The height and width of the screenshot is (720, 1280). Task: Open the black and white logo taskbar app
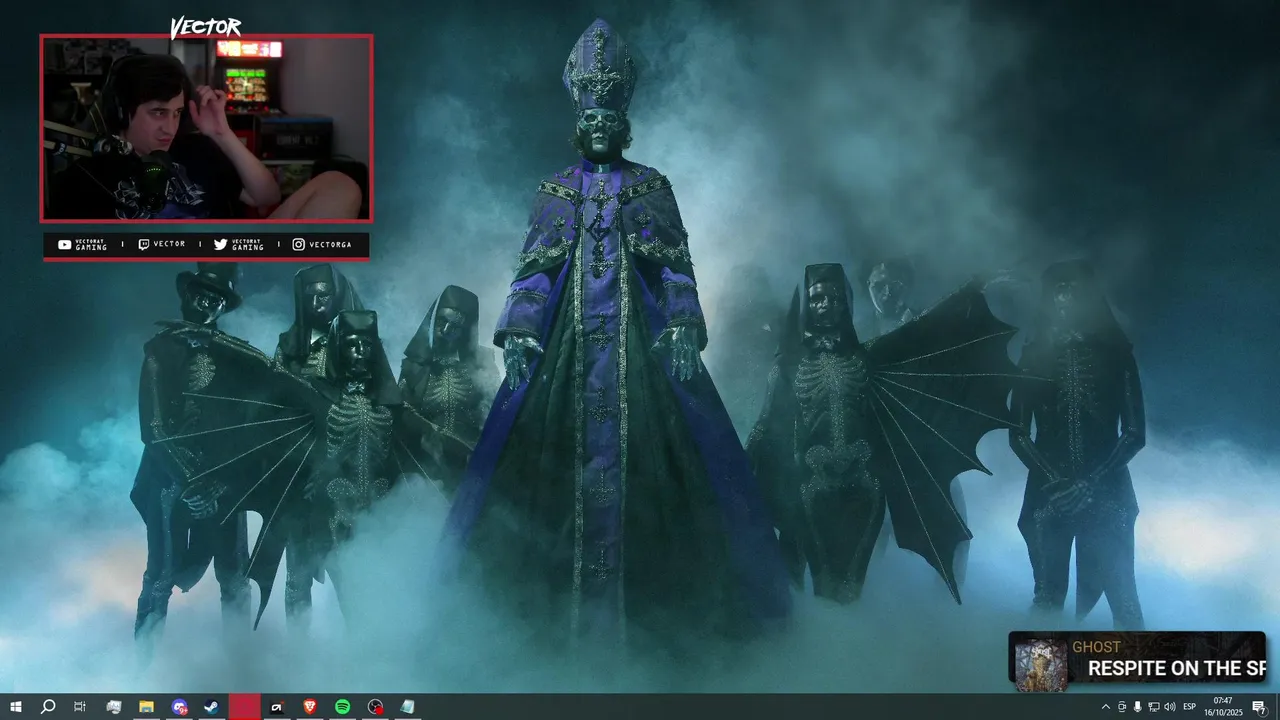(x=277, y=707)
